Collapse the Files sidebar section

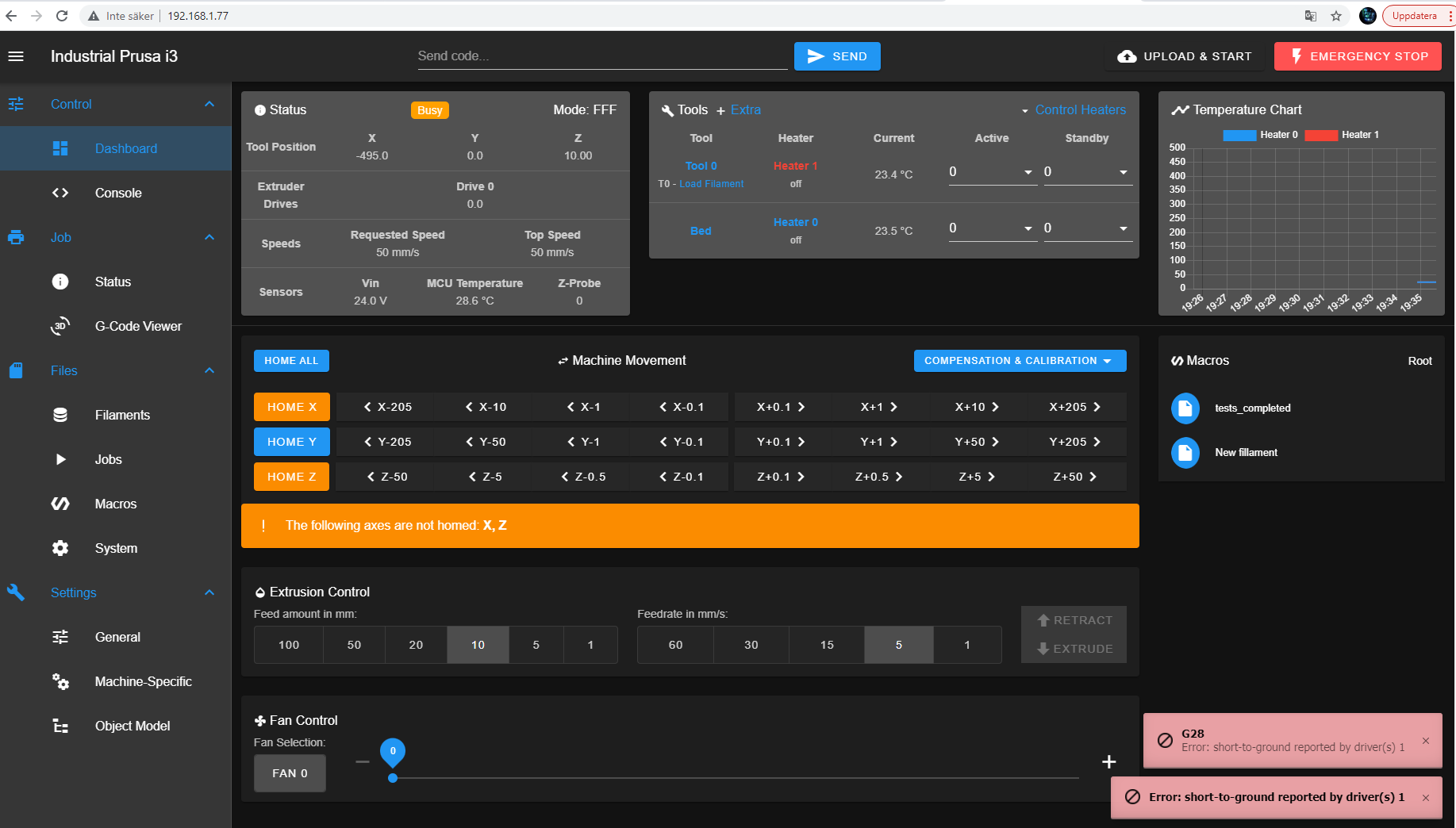click(209, 370)
